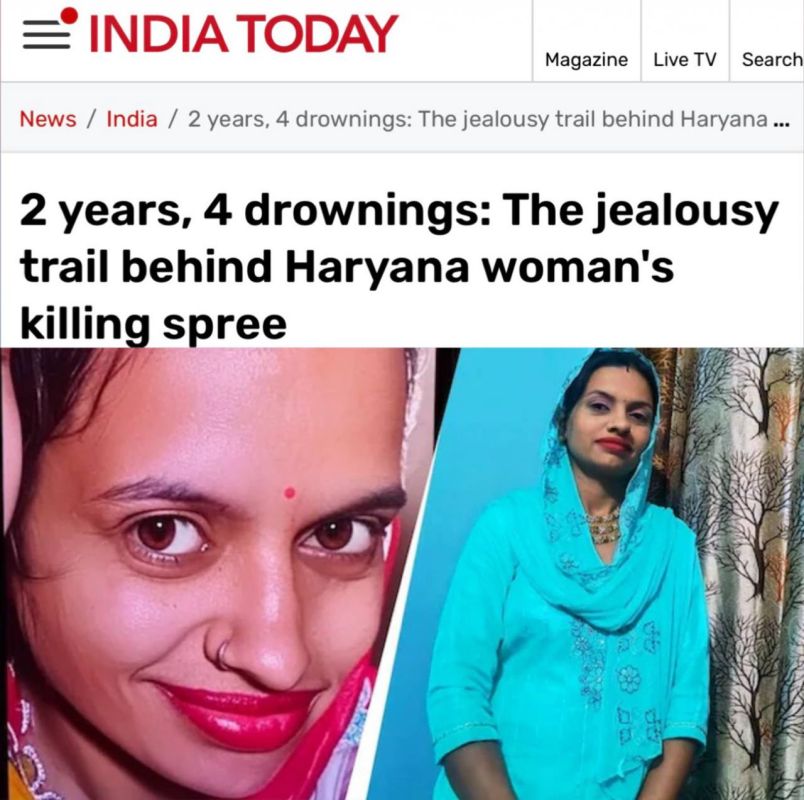Screen dimensions: 804x800
Task: Click the red notification dot above the menu icon
Action: [x=69, y=15]
